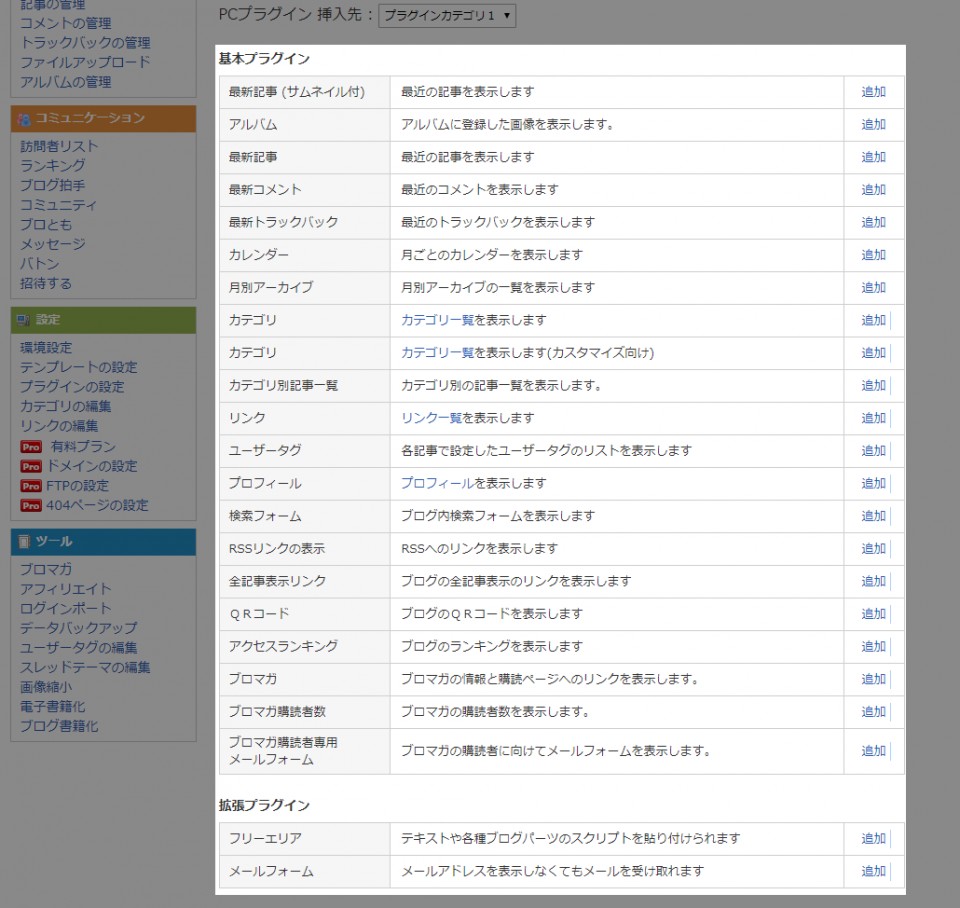Click 追加 for カテゴリ別記事一覧
960x908 pixels.
click(873, 385)
